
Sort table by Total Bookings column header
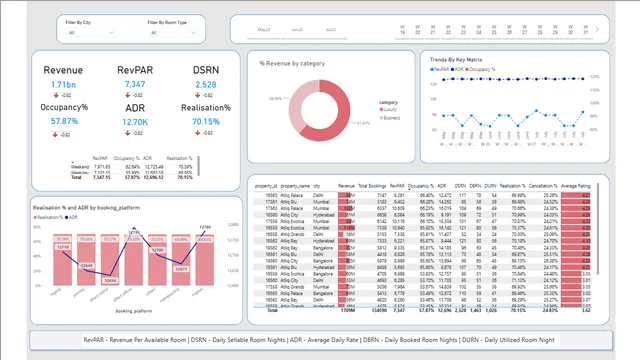(372, 186)
